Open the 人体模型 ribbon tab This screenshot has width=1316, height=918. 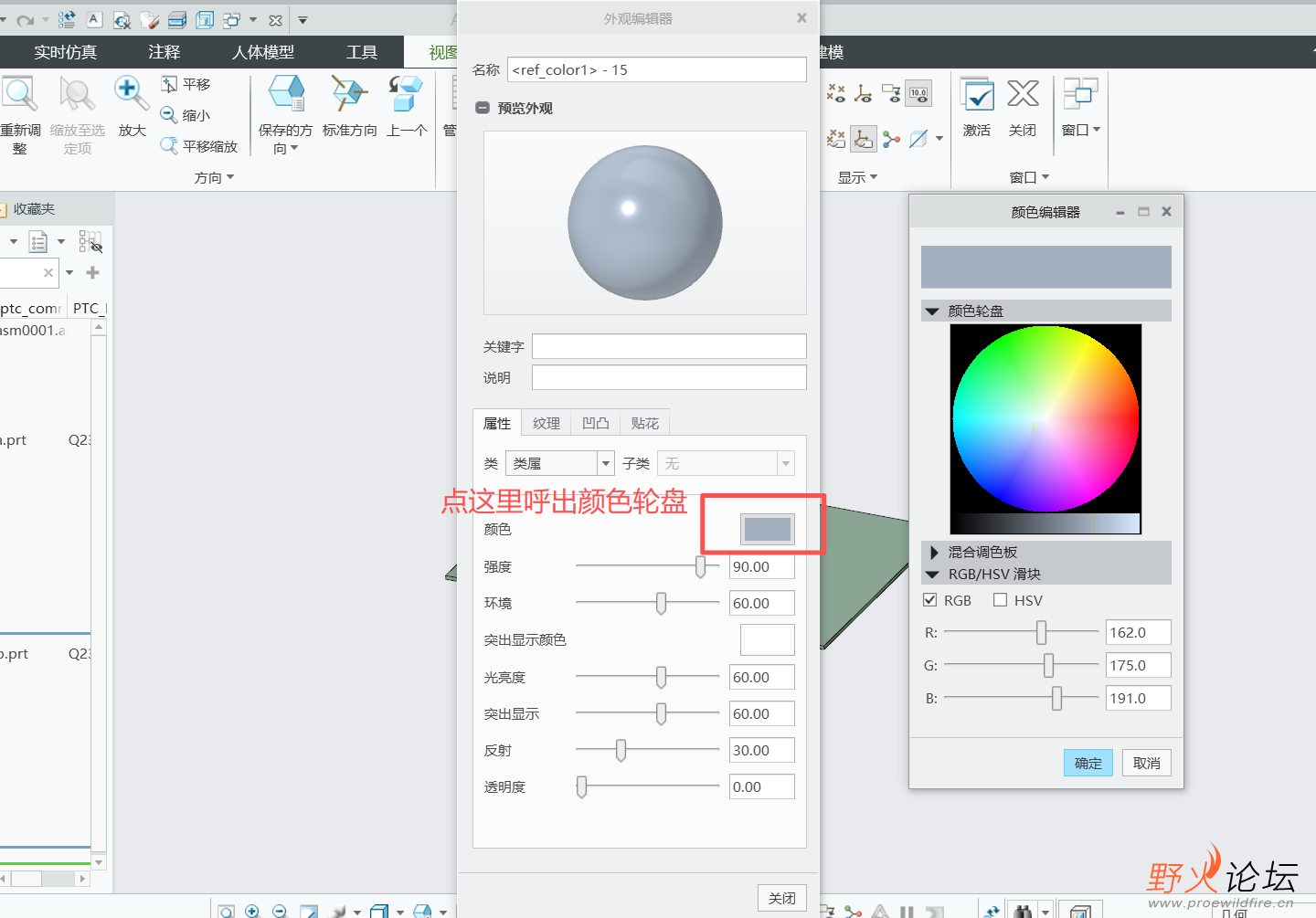[263, 52]
